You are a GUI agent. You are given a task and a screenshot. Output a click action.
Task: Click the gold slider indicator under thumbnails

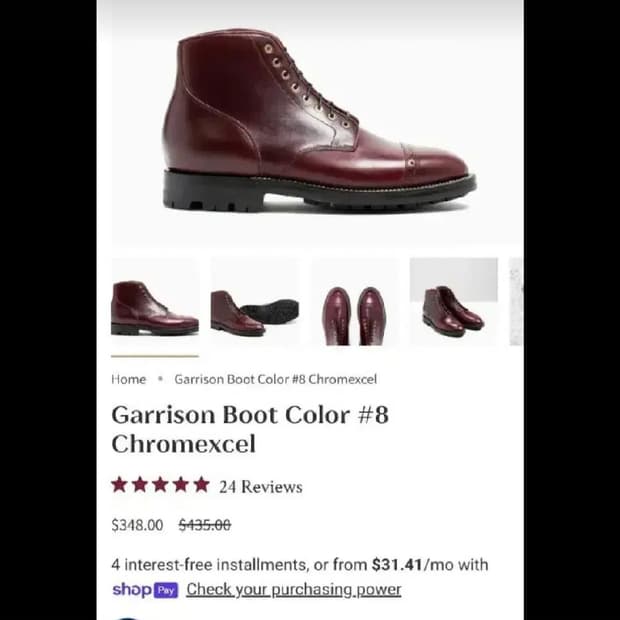pos(155,356)
